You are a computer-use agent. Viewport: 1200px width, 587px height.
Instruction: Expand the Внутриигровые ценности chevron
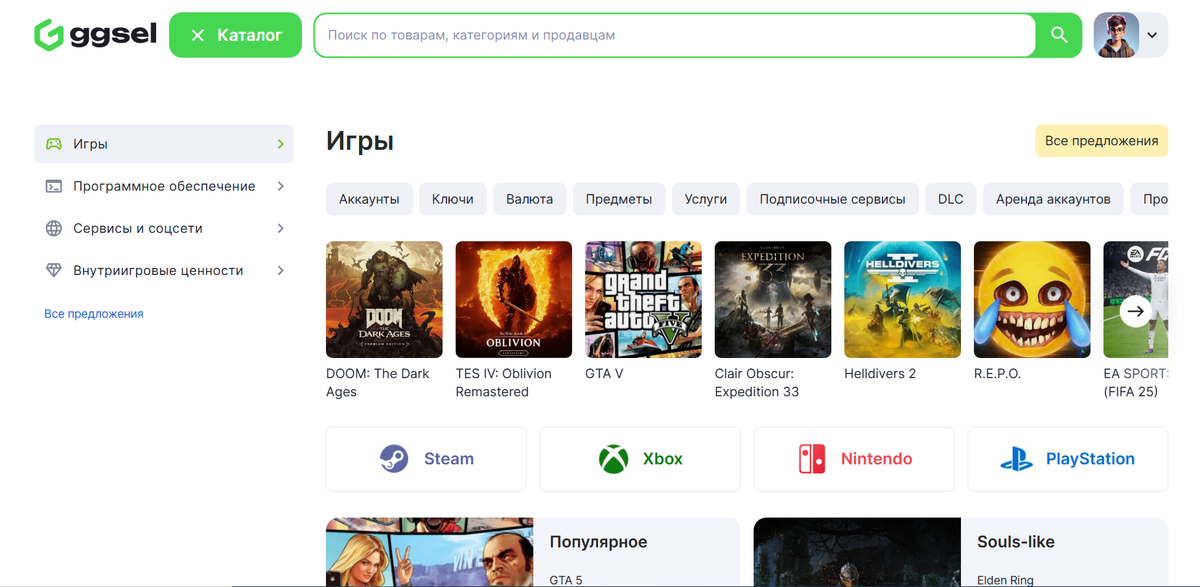[280, 270]
